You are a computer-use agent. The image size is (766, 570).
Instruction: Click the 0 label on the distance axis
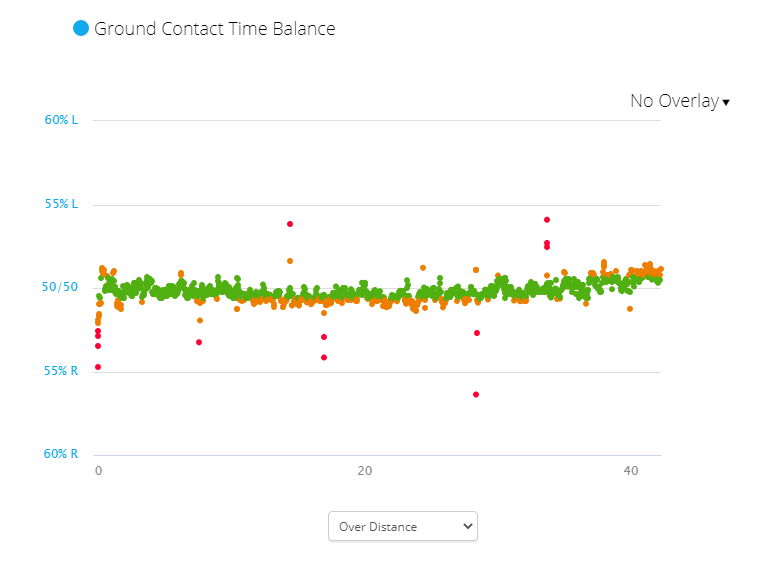[x=98, y=471]
